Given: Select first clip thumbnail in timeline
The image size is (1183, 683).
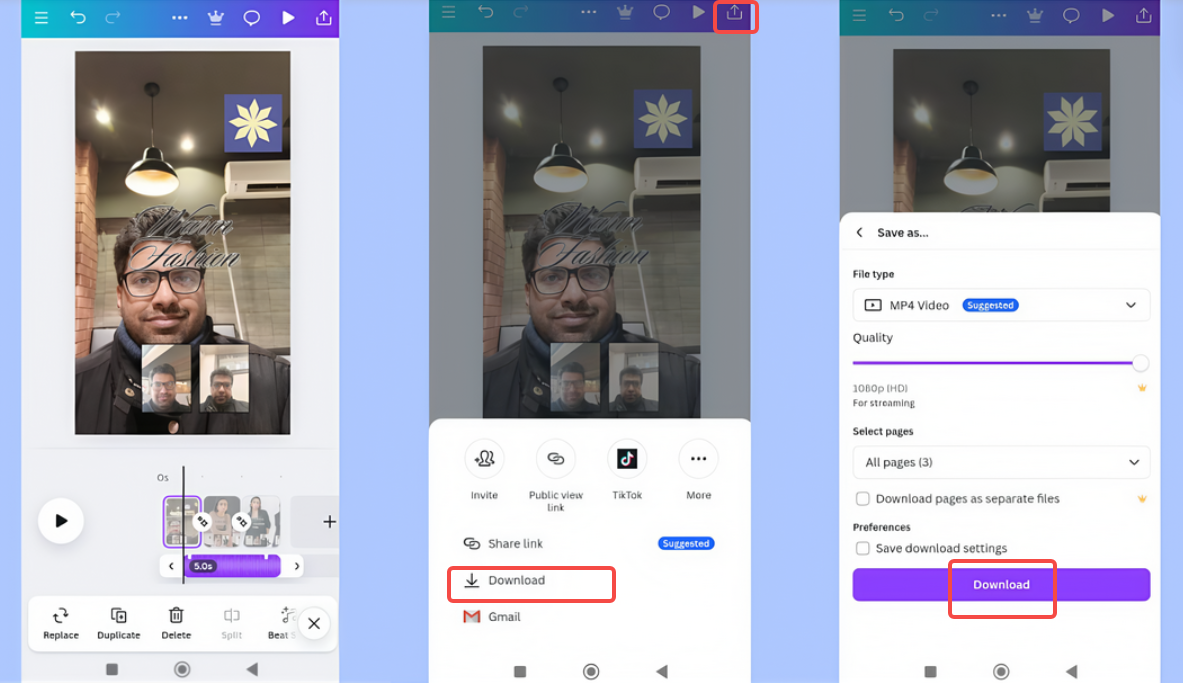Looking at the screenshot, I should pos(182,521).
